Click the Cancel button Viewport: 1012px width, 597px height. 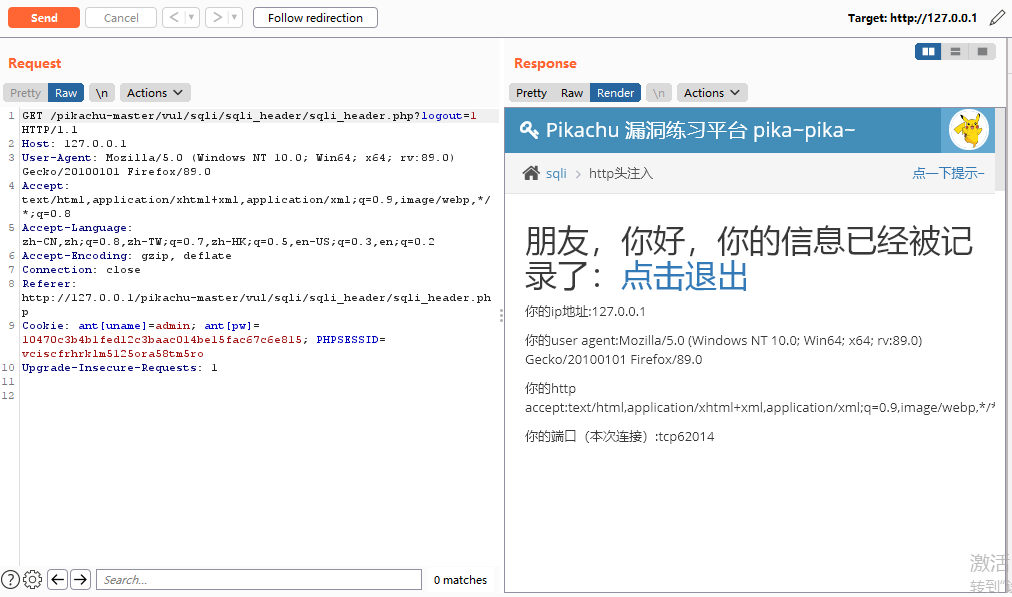click(121, 17)
